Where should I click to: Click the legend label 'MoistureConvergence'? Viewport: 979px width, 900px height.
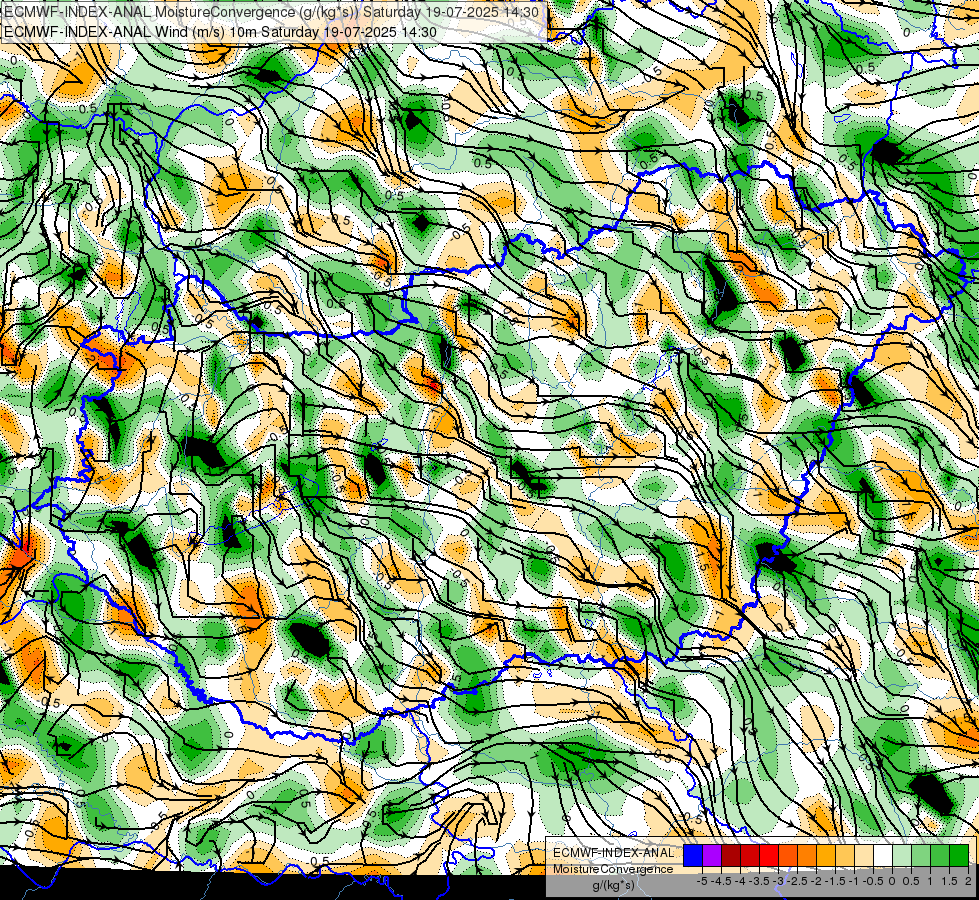click(613, 869)
